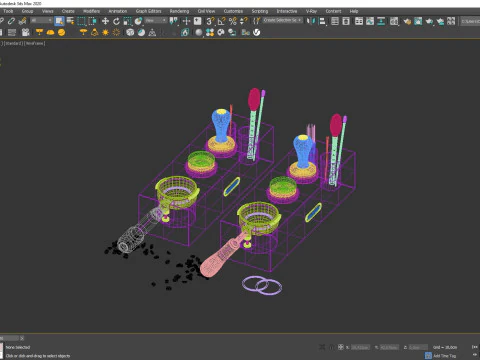
Task: Create a V-Ray sphere light
Action: [61, 32]
